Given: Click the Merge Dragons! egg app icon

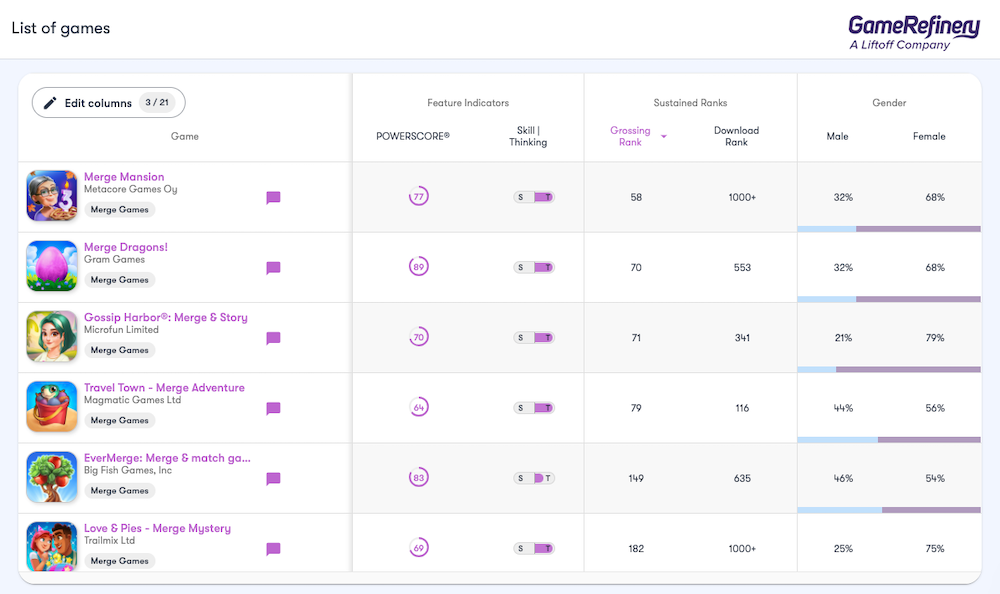Looking at the screenshot, I should point(52,265).
